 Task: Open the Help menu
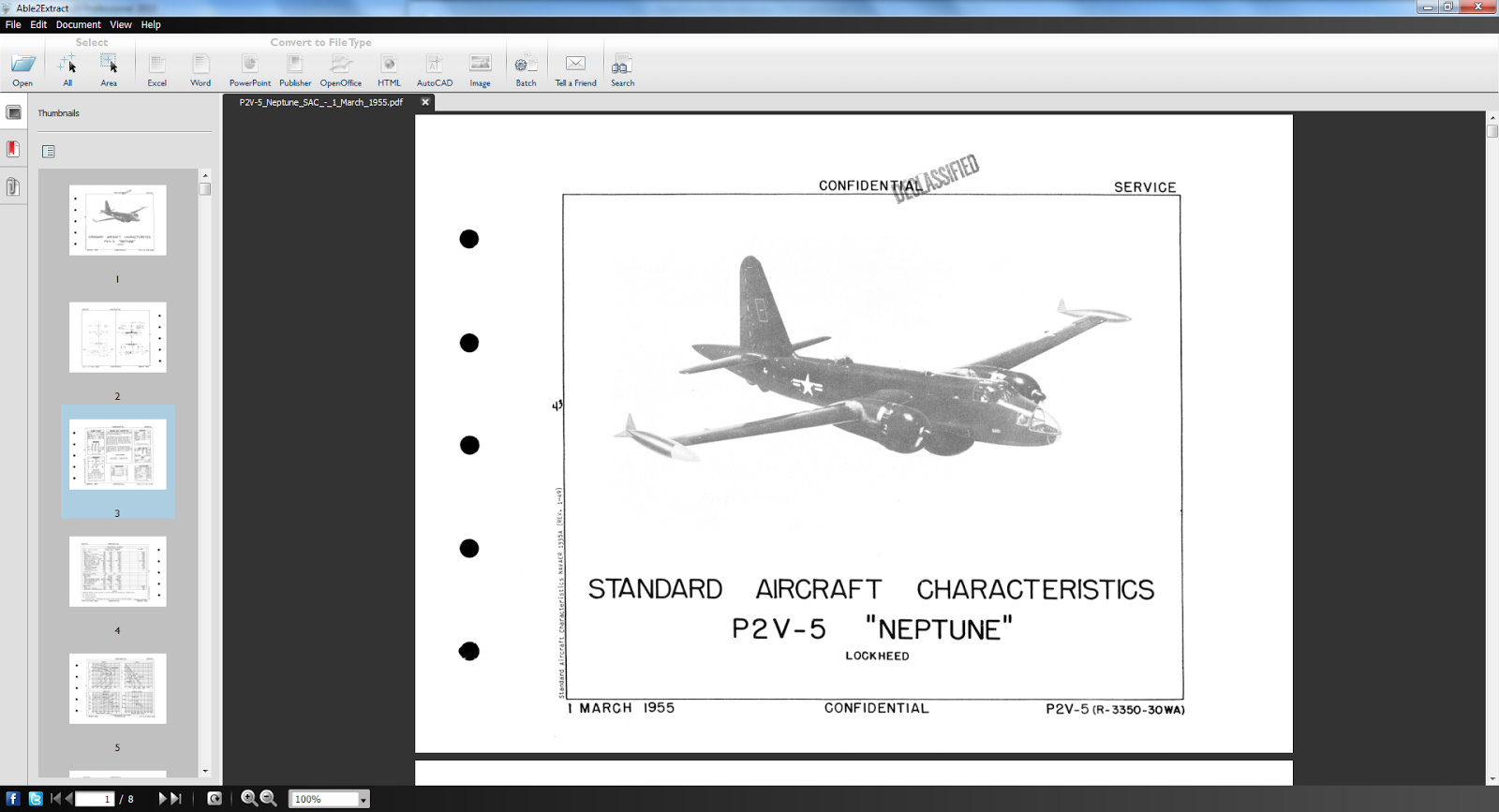(151, 24)
